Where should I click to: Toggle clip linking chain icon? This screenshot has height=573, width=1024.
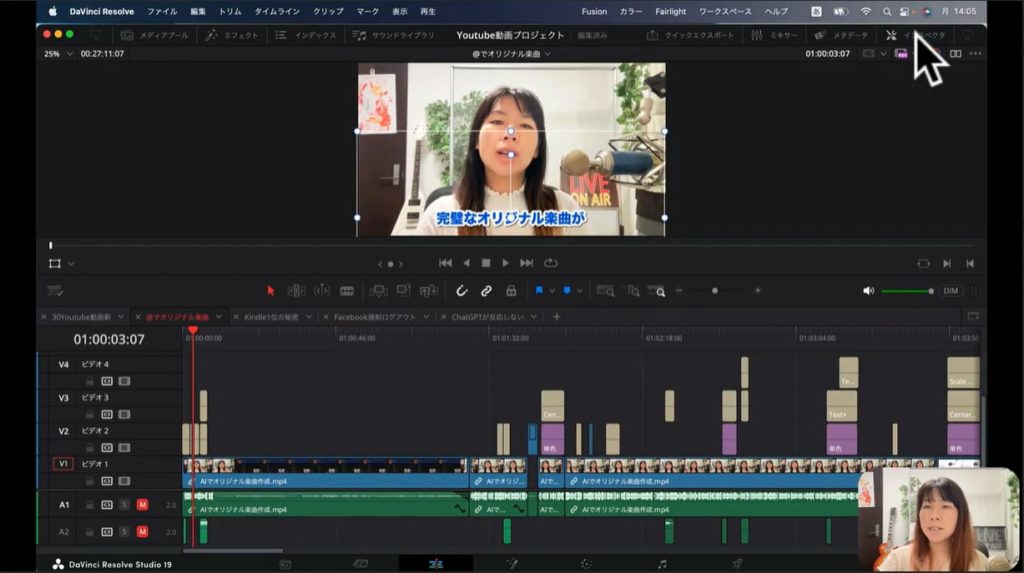click(x=486, y=291)
